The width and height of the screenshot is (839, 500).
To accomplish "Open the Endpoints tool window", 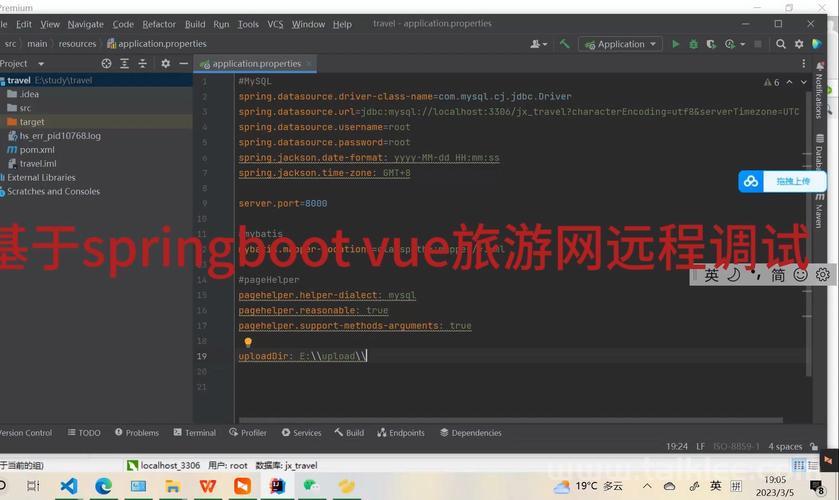I will 401,433.
